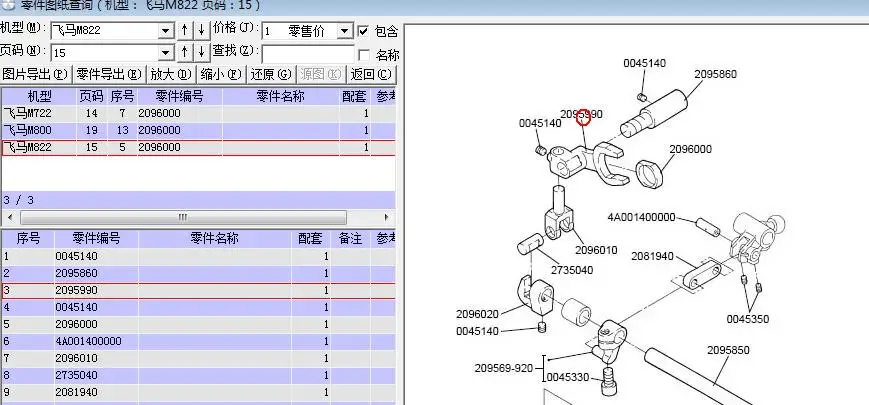Click the 2095860 label in the diagram

715,74
